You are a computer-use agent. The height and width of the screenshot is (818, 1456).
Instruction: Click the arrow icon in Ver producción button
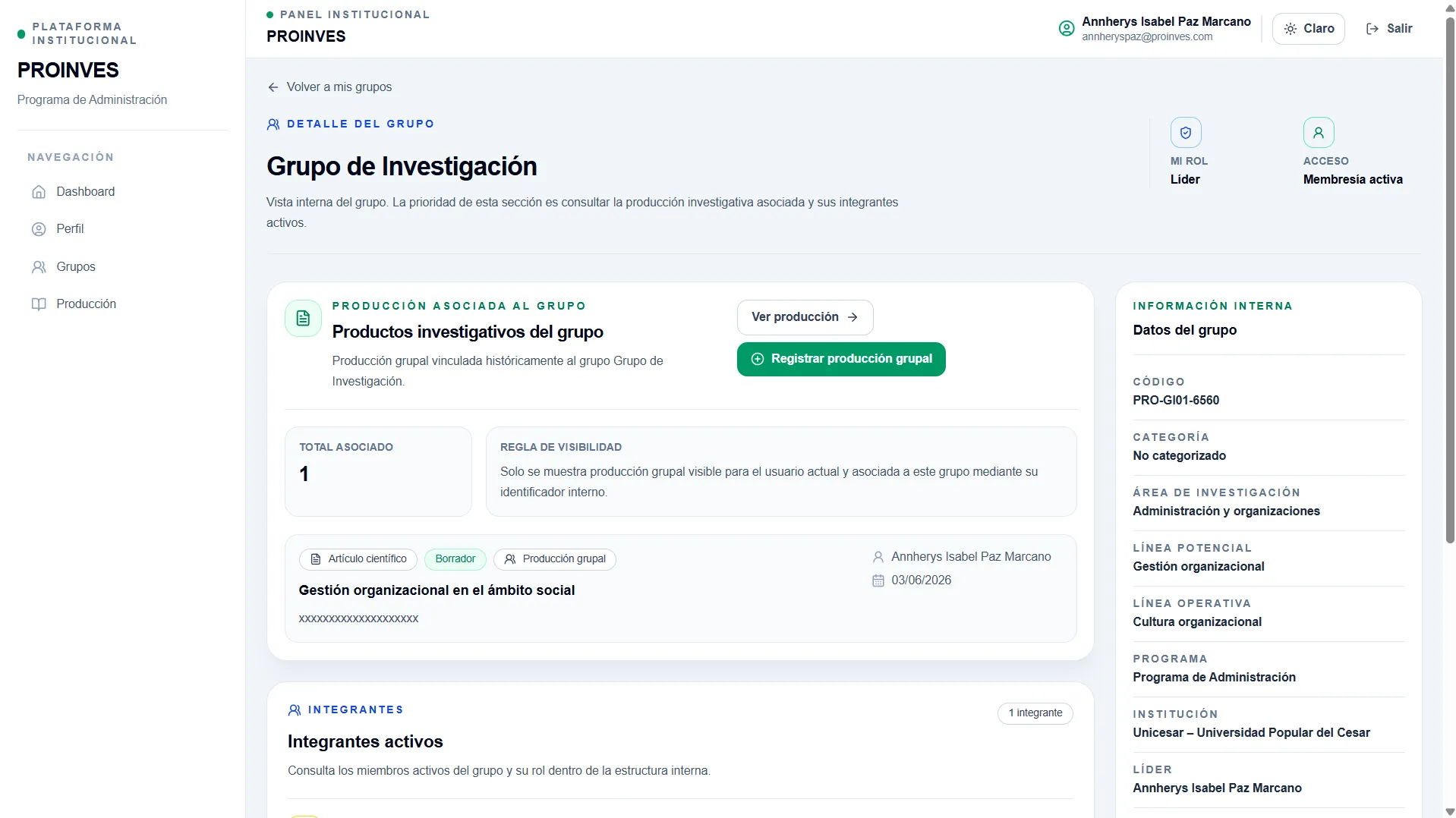coord(852,317)
